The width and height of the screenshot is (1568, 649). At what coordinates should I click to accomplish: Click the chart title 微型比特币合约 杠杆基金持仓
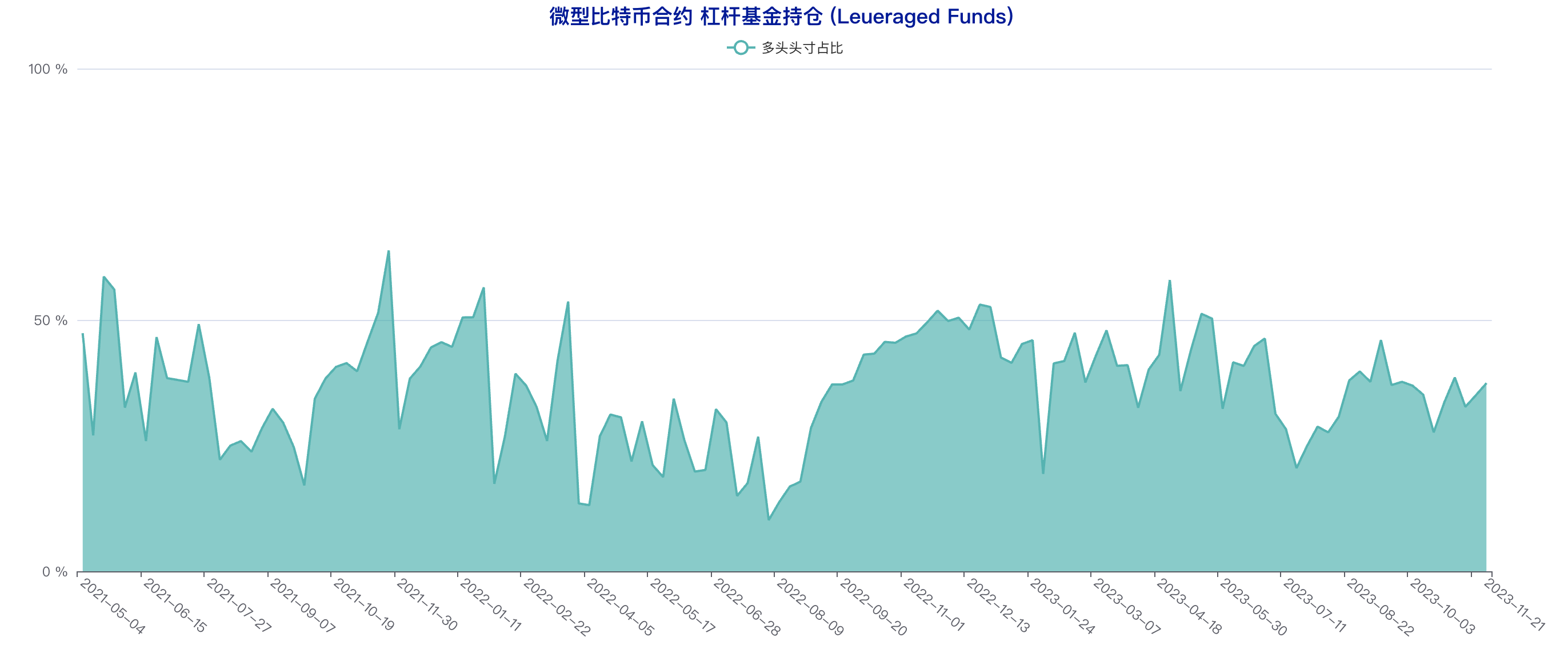tap(781, 17)
